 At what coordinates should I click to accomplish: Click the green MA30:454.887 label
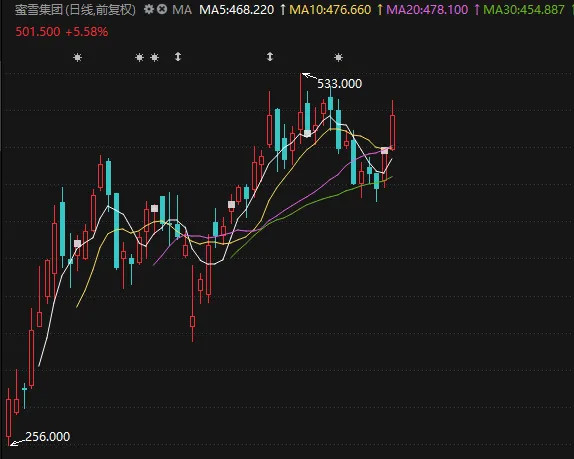pos(524,10)
